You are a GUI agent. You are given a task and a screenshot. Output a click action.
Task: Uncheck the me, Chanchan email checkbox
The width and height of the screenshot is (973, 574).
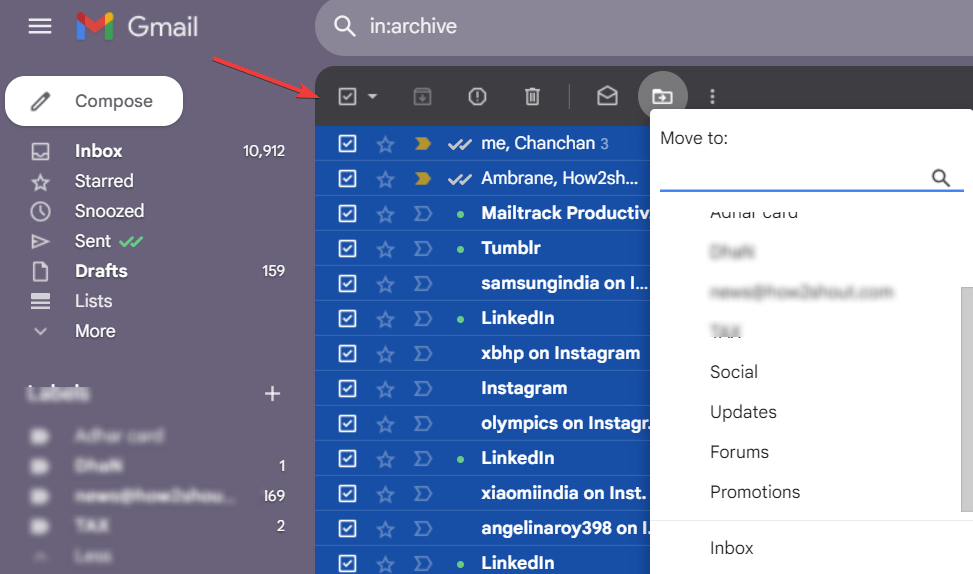click(x=347, y=143)
